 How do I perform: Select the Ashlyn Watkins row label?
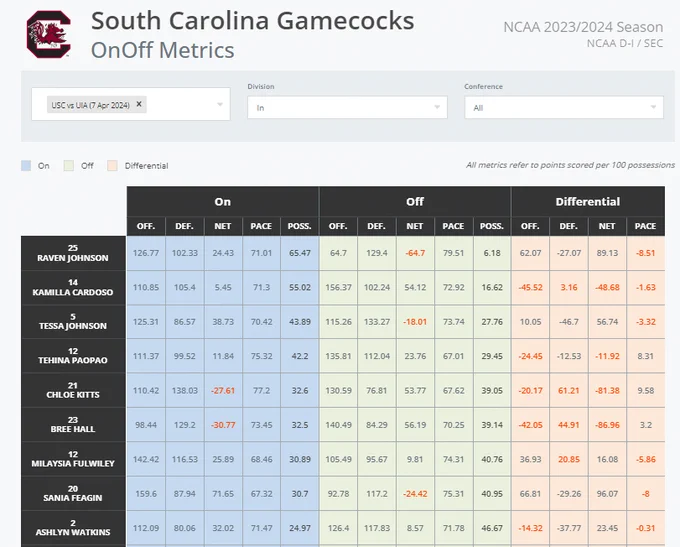[73, 528]
